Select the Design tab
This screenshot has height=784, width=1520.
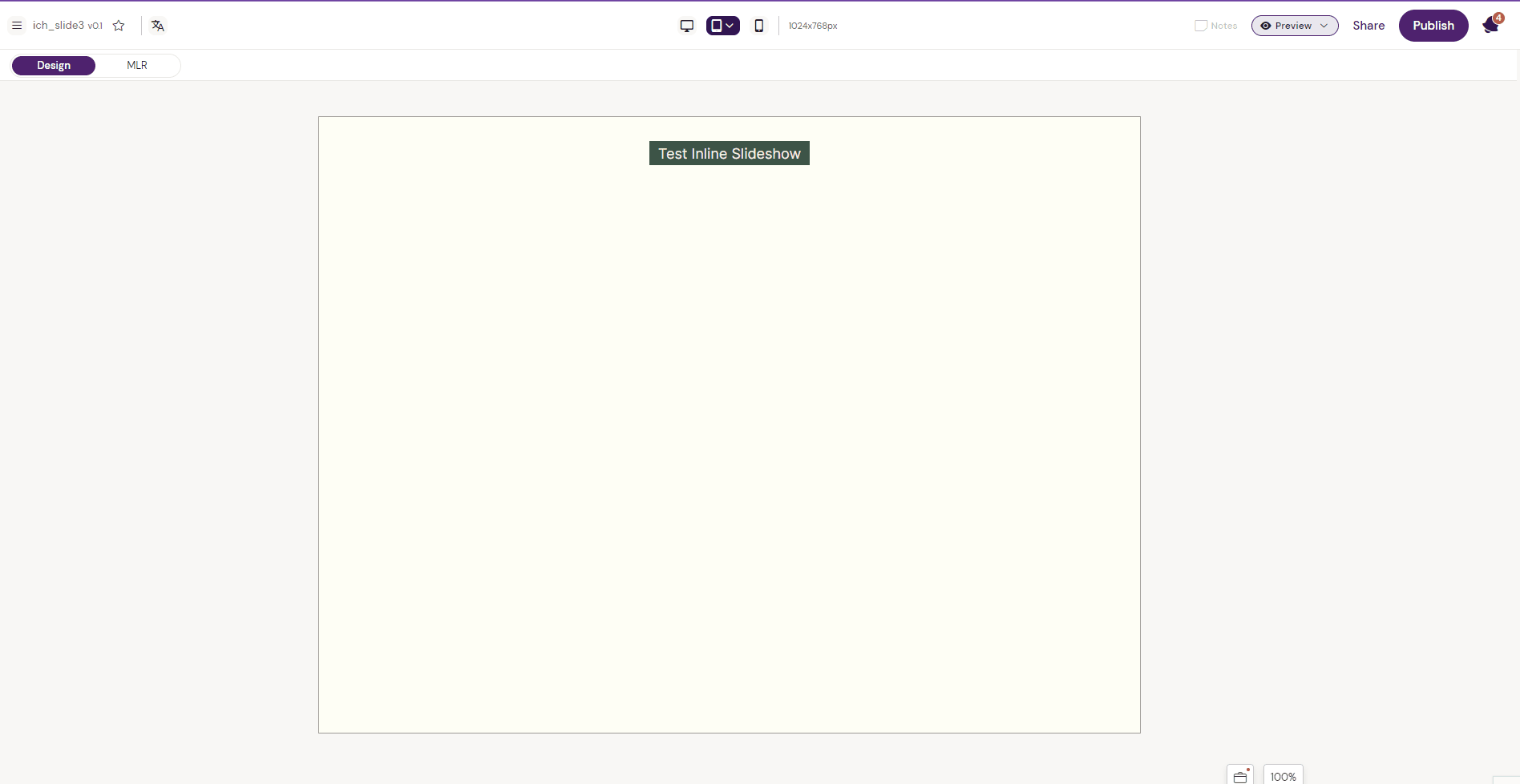(x=53, y=65)
